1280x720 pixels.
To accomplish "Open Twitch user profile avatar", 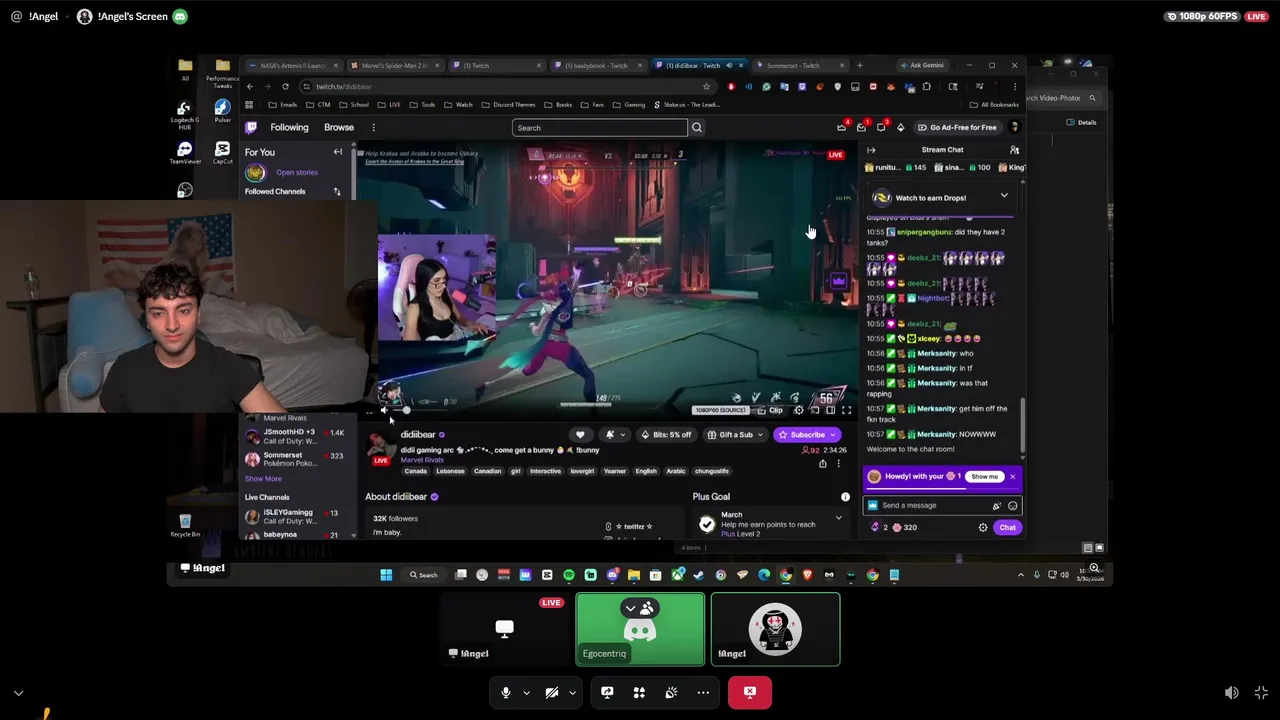I will point(1014,127).
